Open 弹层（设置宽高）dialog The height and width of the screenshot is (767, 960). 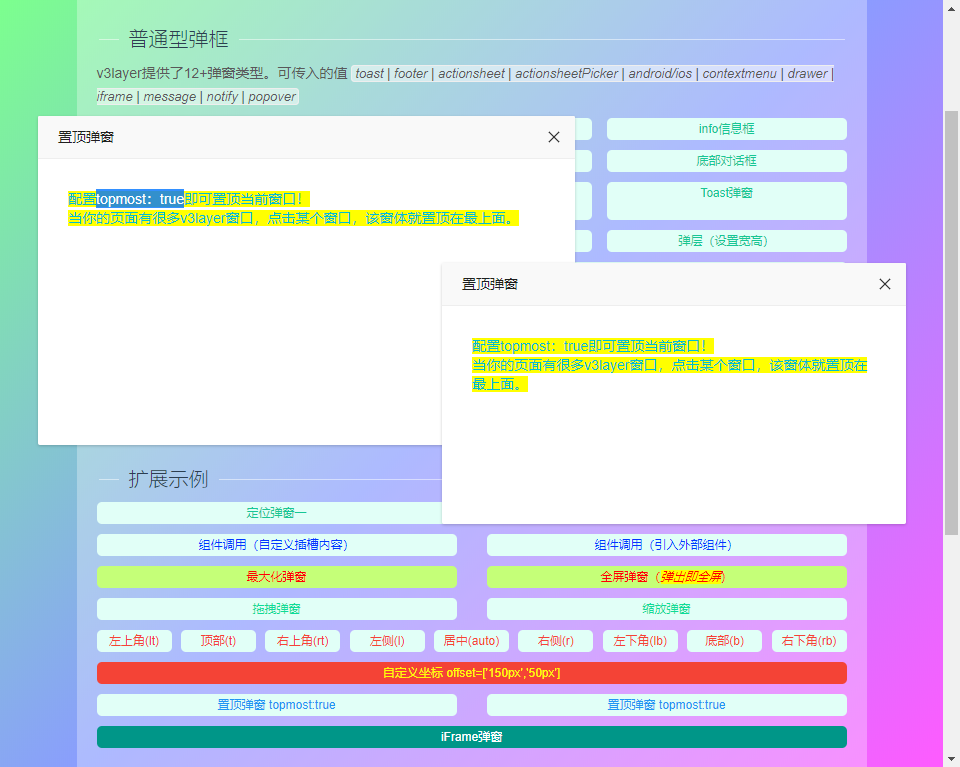[x=726, y=240]
